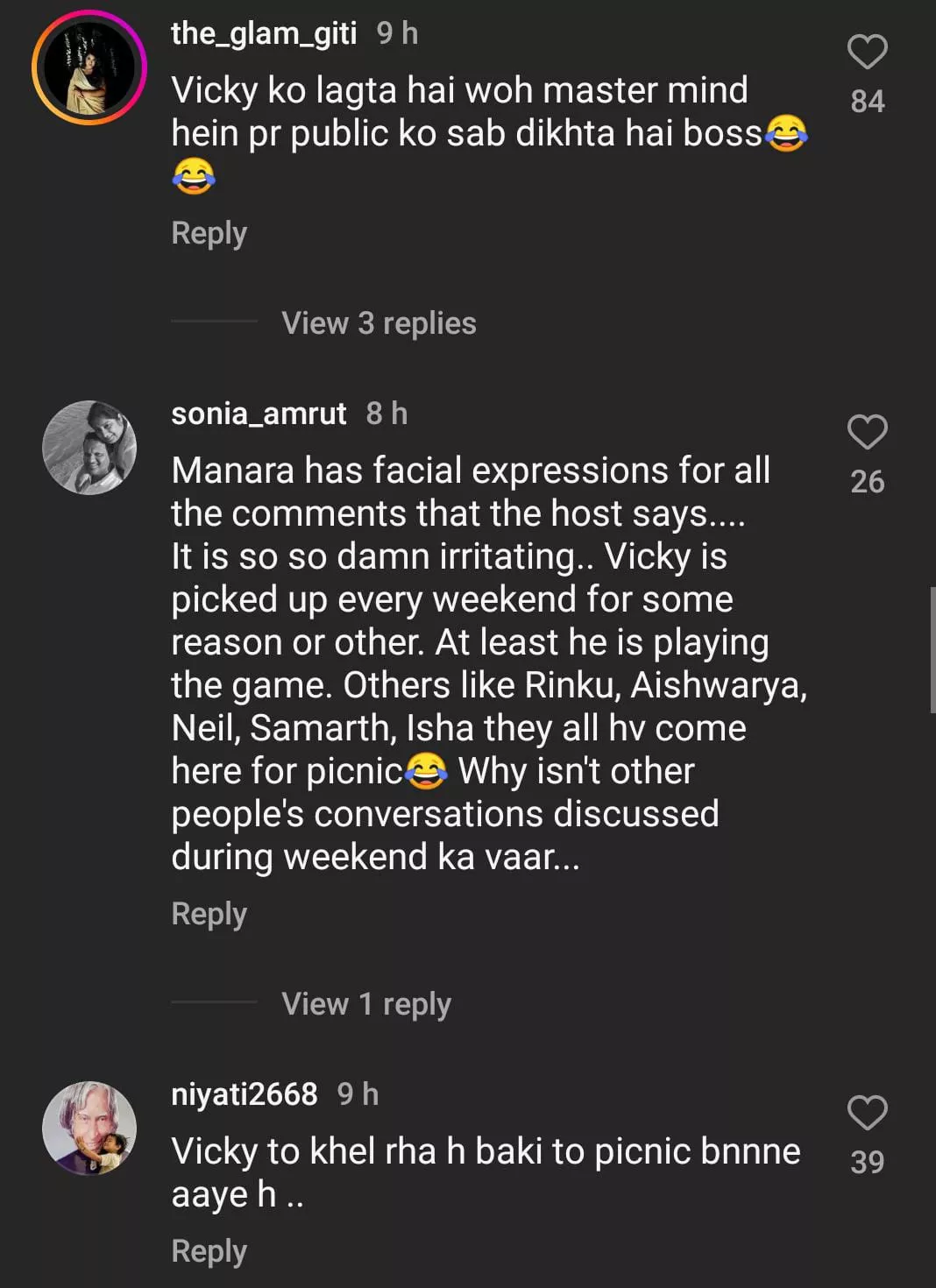Reply to the_glam_giti's comment
936x1288 pixels.
coord(209,233)
